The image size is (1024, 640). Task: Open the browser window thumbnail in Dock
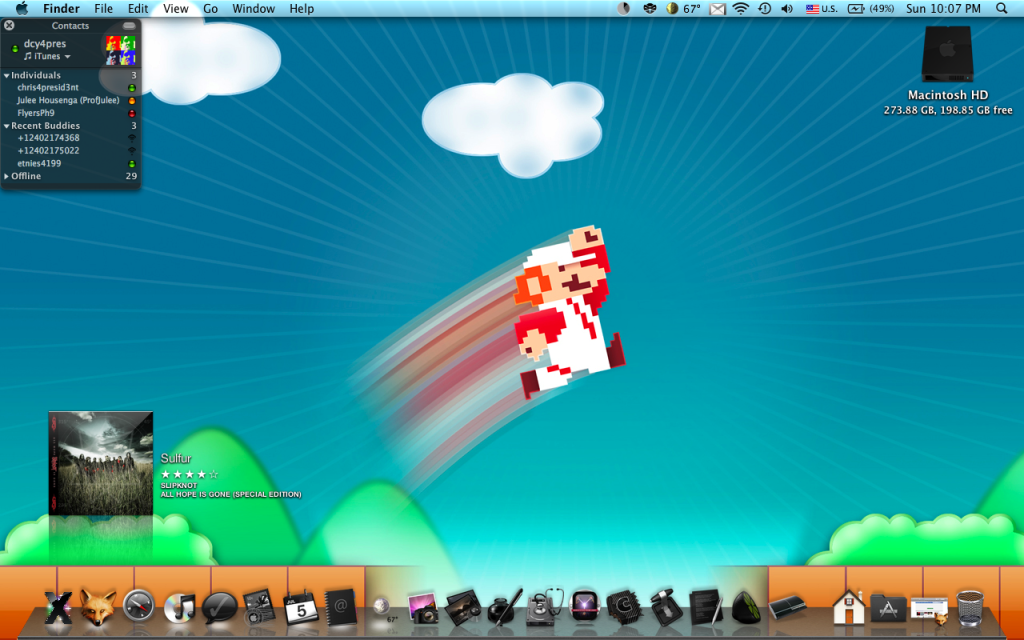tap(929, 609)
